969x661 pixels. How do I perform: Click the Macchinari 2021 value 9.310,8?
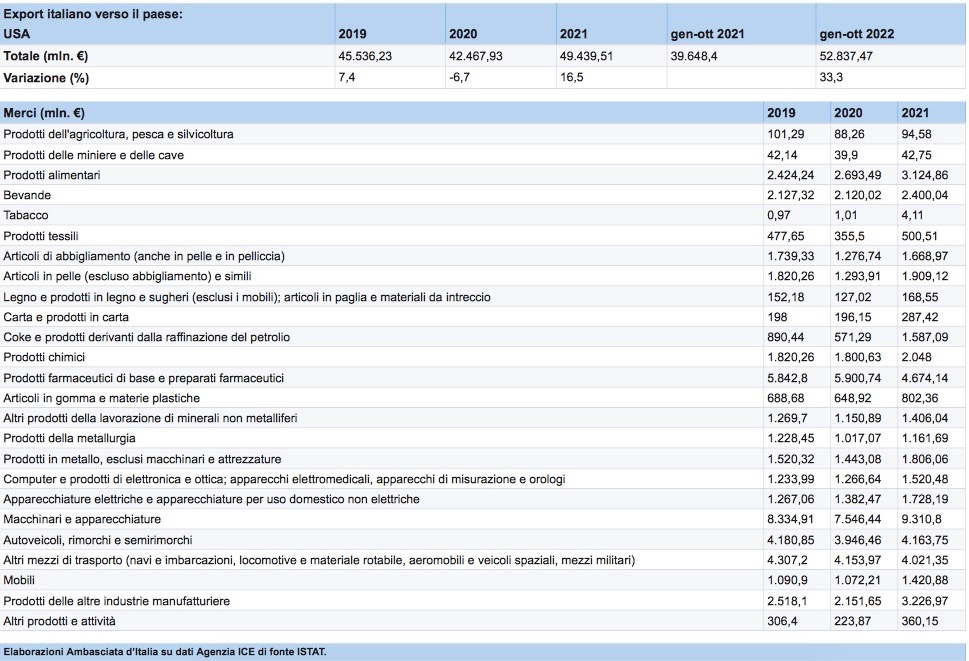coord(921,520)
